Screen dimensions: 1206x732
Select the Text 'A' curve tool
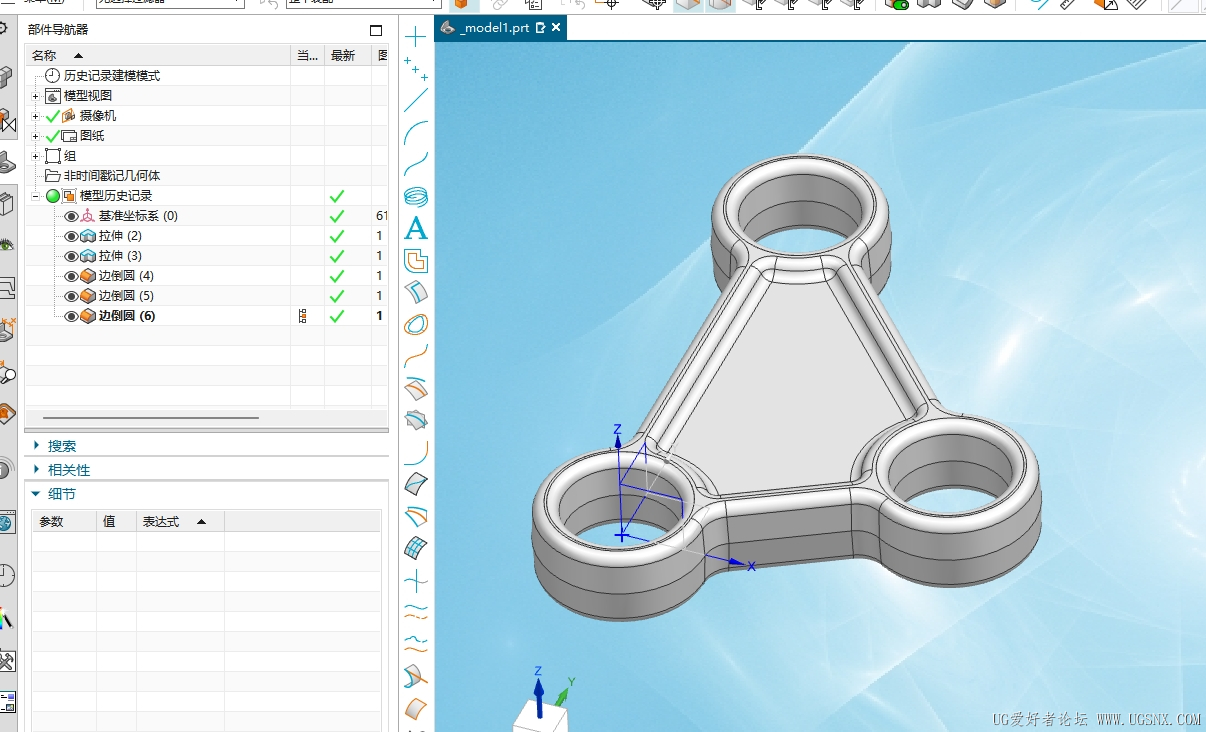pyautogui.click(x=416, y=229)
